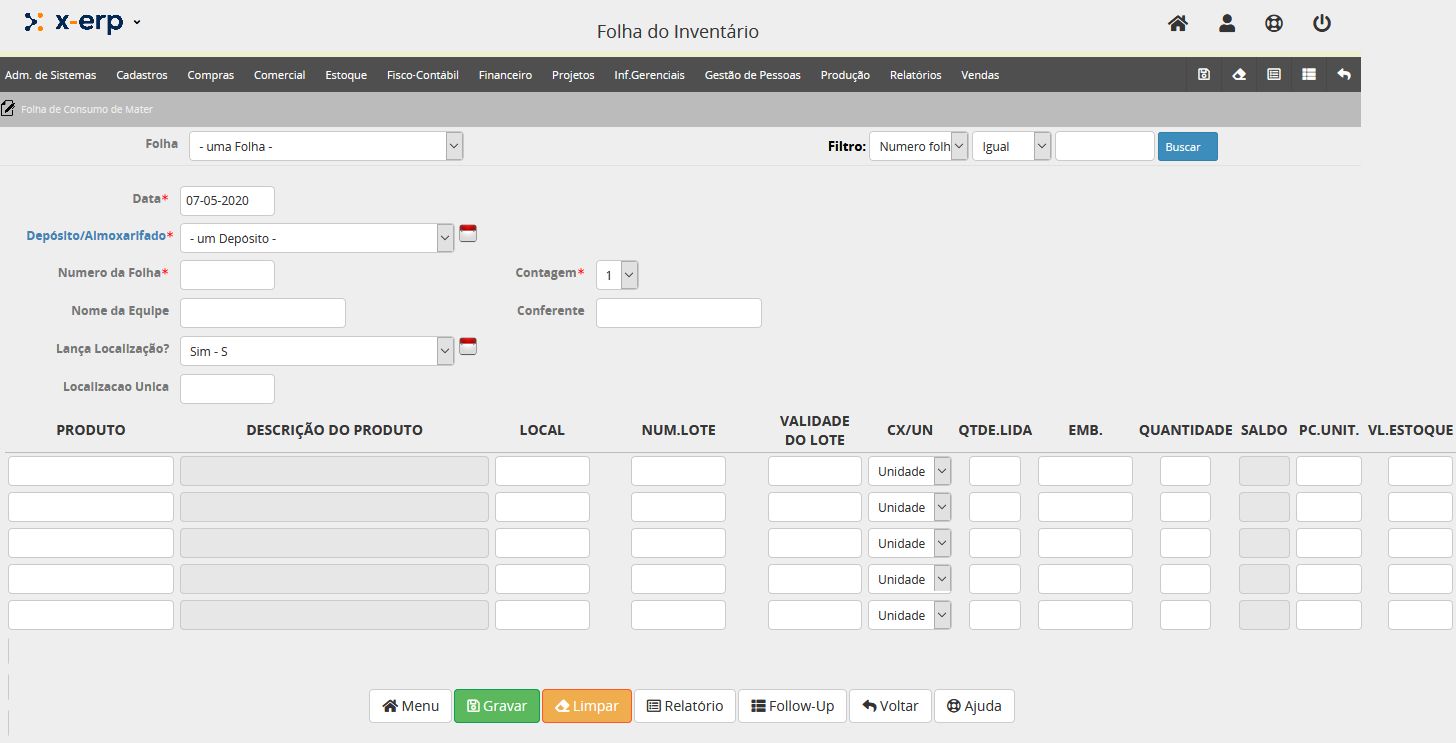This screenshot has height=743, width=1456.
Task: Open the Fisco-Contábil menu
Action: pos(423,75)
